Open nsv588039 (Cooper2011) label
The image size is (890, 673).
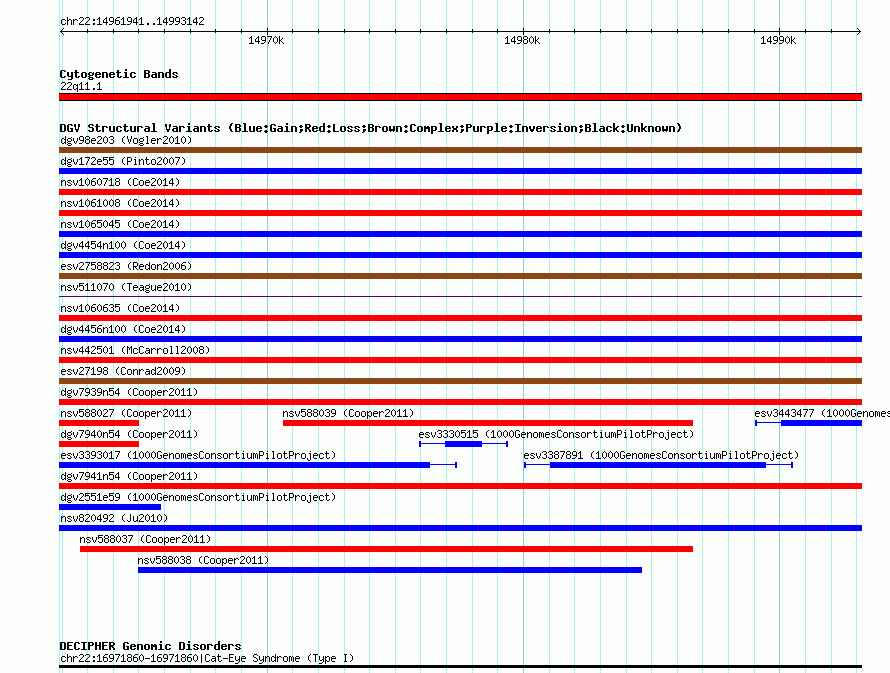click(x=348, y=413)
